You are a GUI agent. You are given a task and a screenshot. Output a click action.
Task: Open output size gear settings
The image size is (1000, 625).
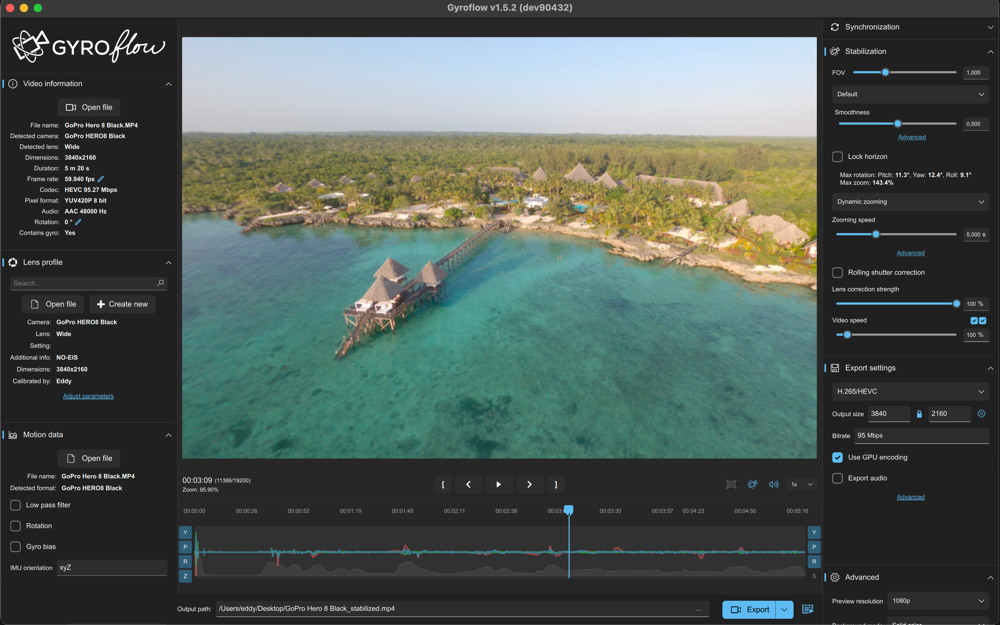click(x=981, y=414)
